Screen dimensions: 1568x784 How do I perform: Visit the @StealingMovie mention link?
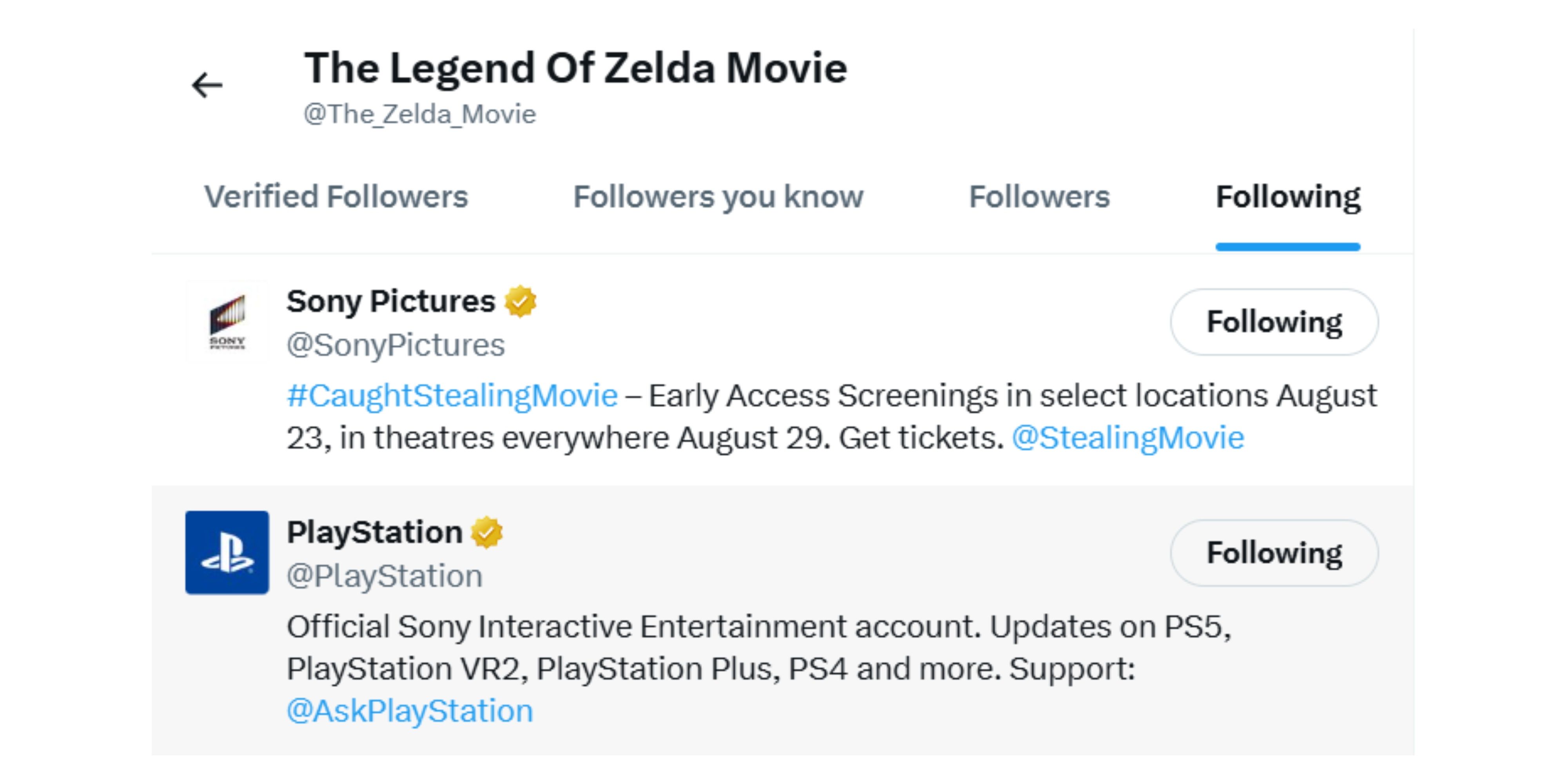point(1127,437)
